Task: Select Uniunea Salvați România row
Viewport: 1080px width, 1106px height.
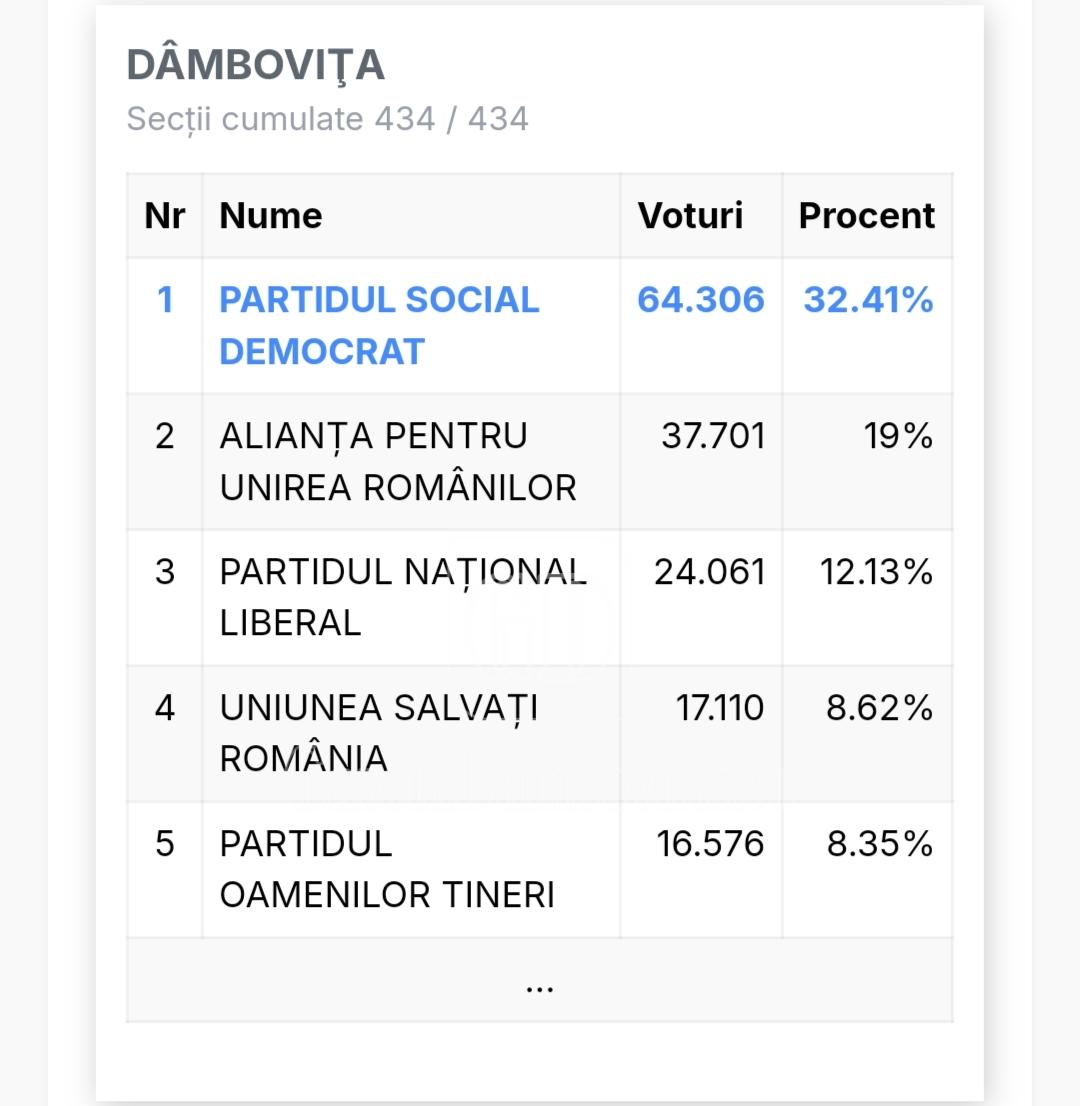Action: (x=540, y=734)
